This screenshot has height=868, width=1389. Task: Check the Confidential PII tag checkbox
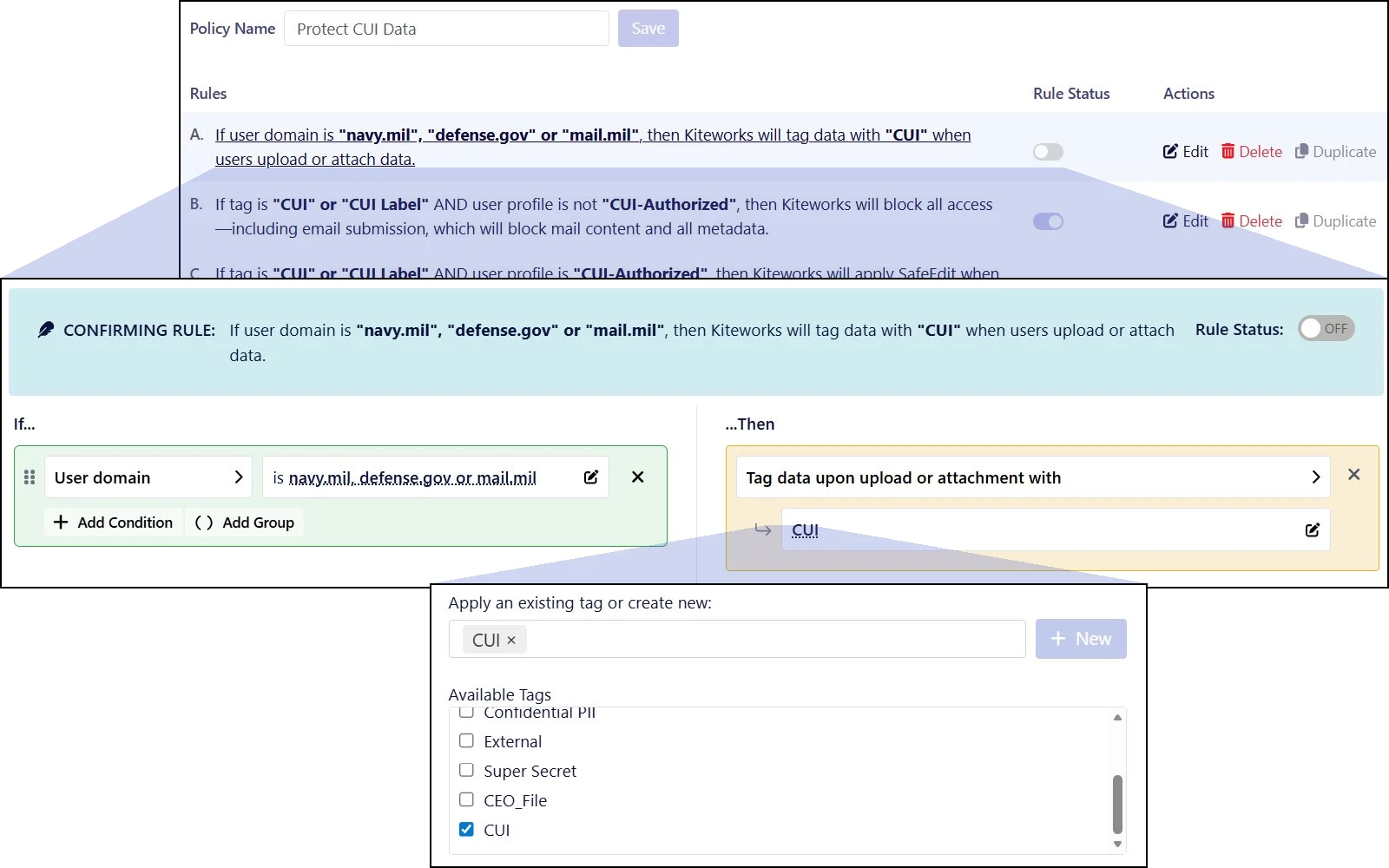coord(466,713)
